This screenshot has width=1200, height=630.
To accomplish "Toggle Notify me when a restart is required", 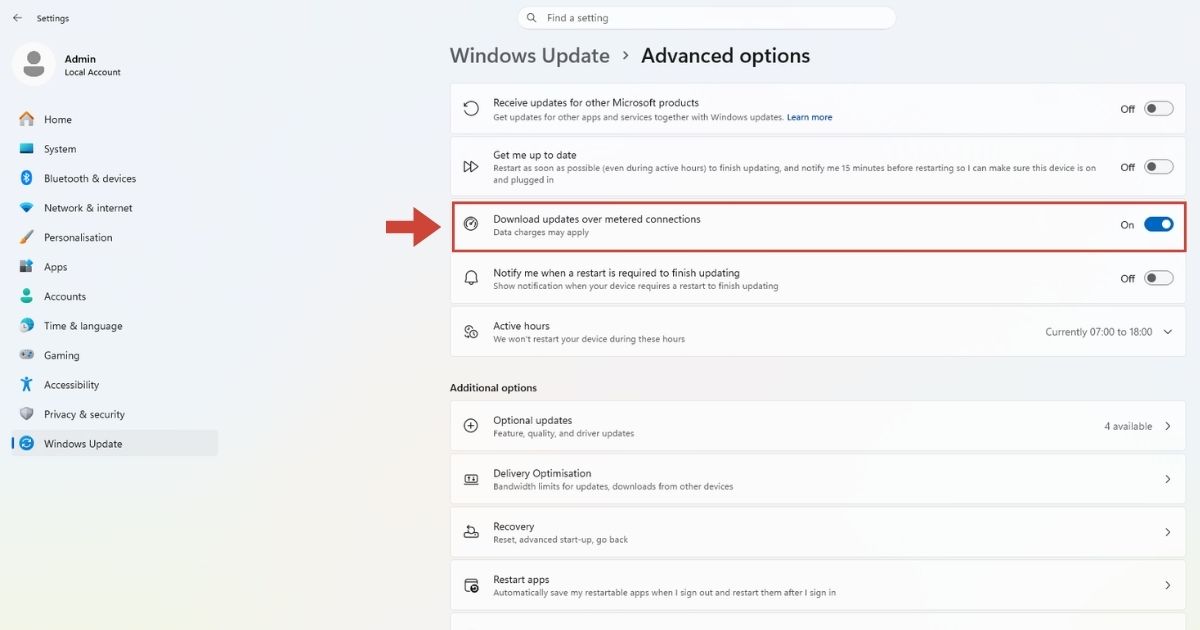I will [x=1158, y=278].
